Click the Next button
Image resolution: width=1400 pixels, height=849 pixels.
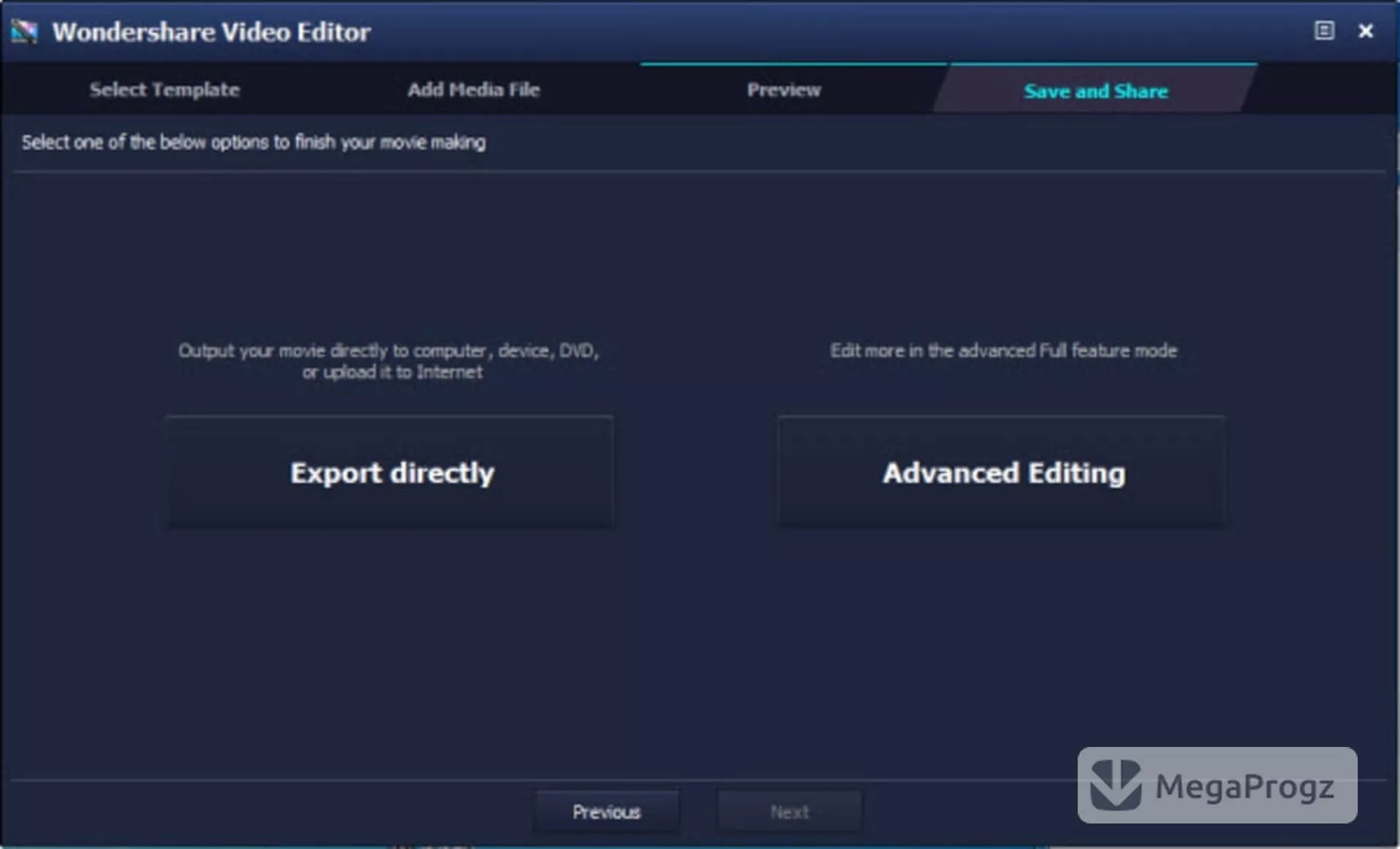(790, 811)
